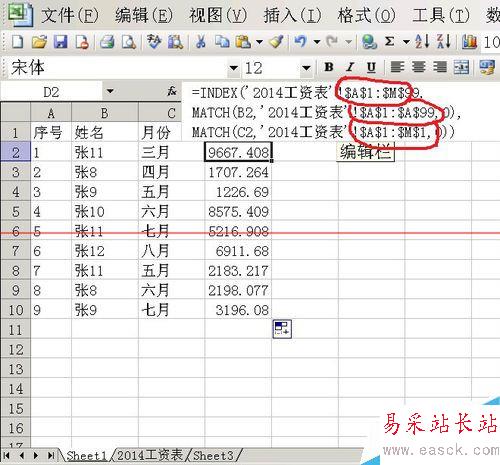
Task: Toggle bold formatting
Action: point(329,67)
